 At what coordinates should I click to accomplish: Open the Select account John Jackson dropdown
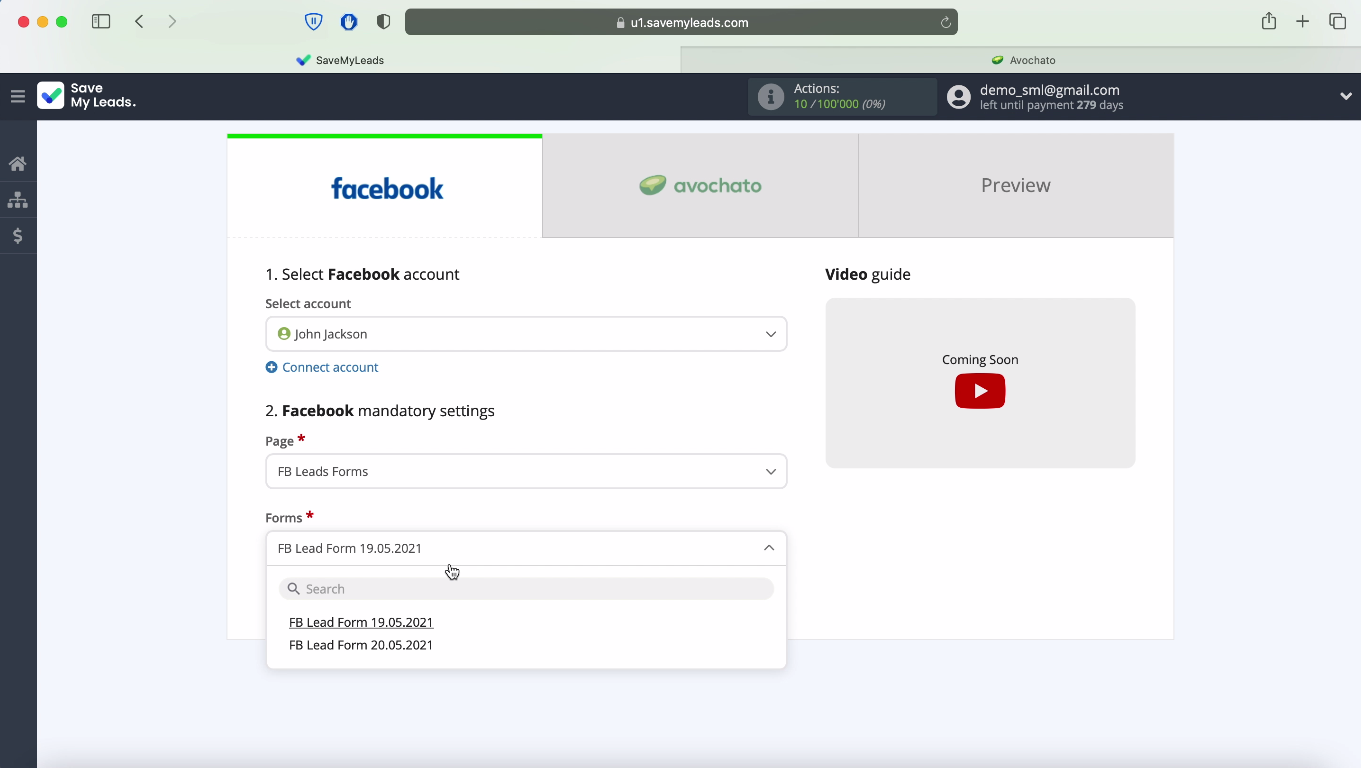526,334
